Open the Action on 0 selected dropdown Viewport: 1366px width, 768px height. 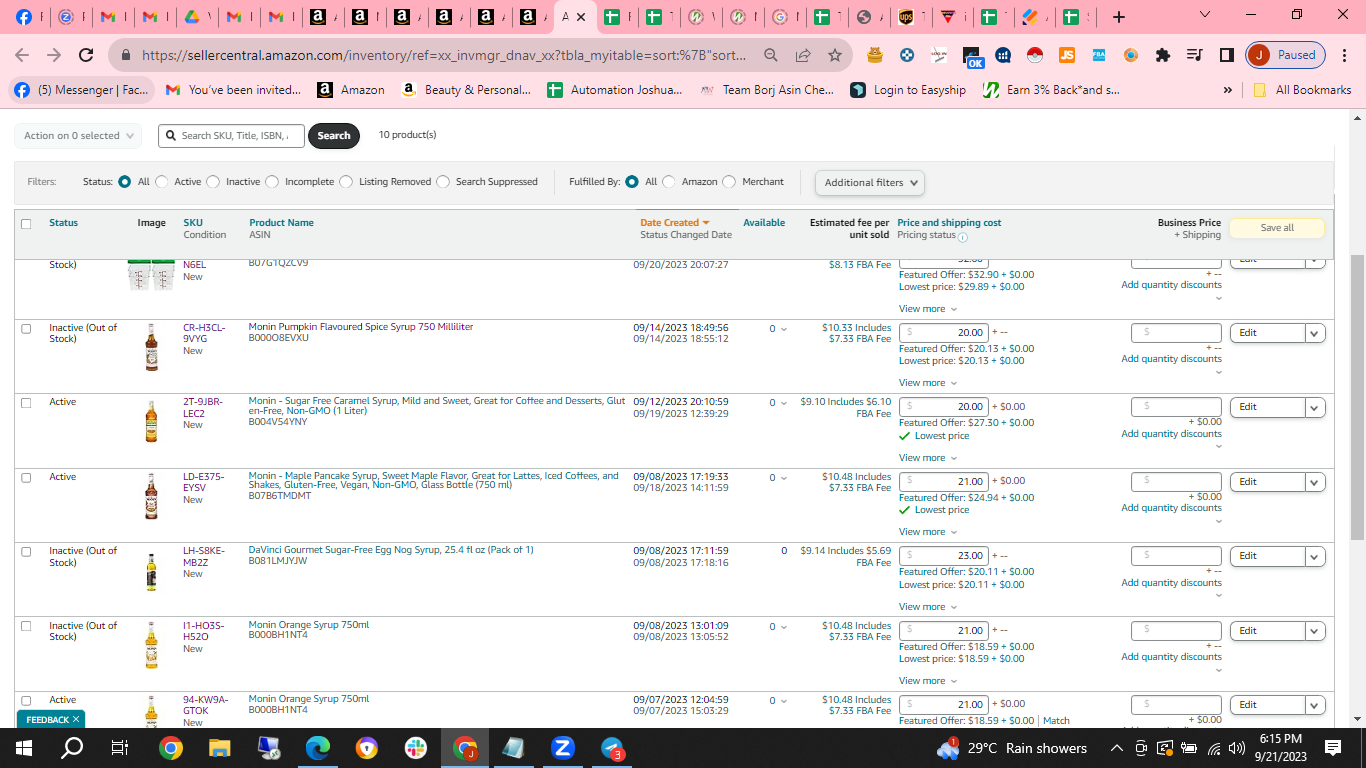click(78, 136)
